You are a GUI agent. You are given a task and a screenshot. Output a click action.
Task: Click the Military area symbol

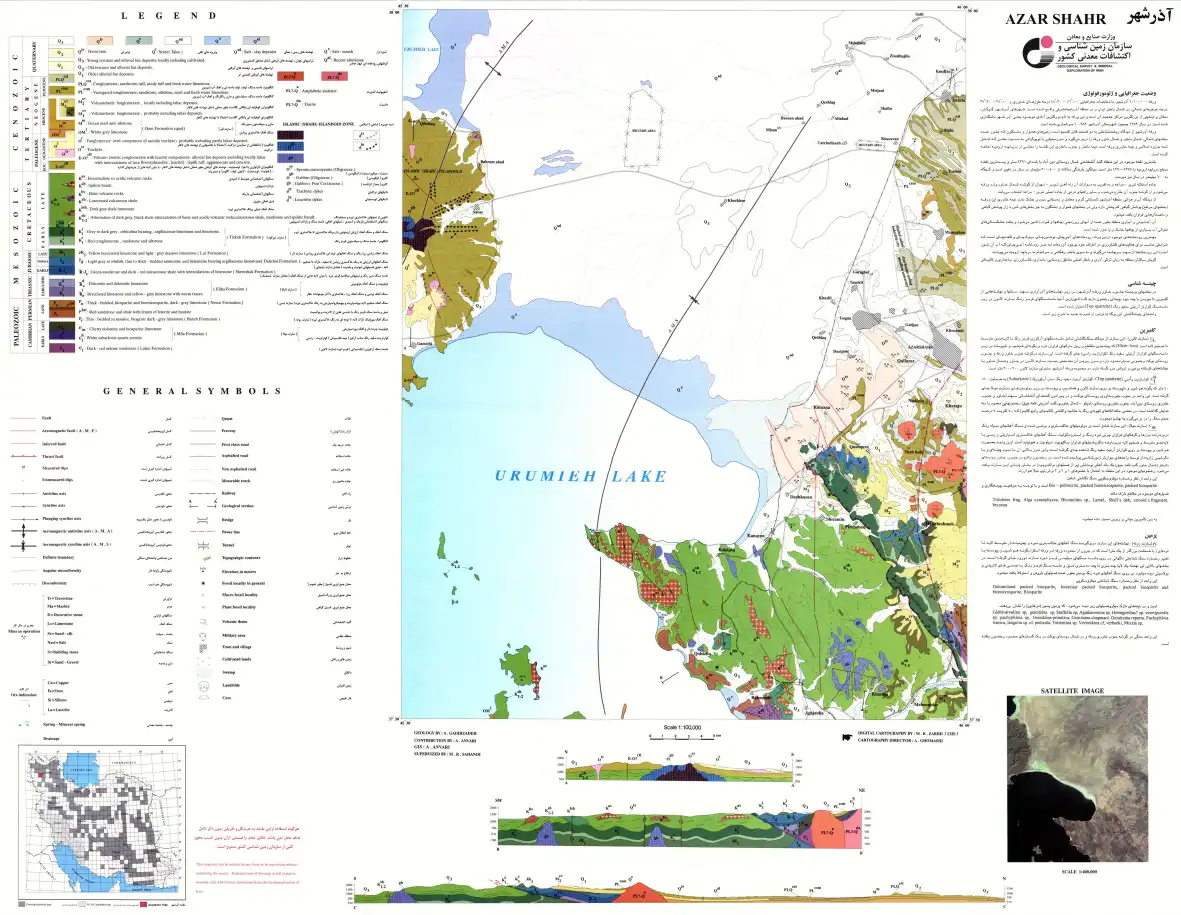[x=203, y=635]
